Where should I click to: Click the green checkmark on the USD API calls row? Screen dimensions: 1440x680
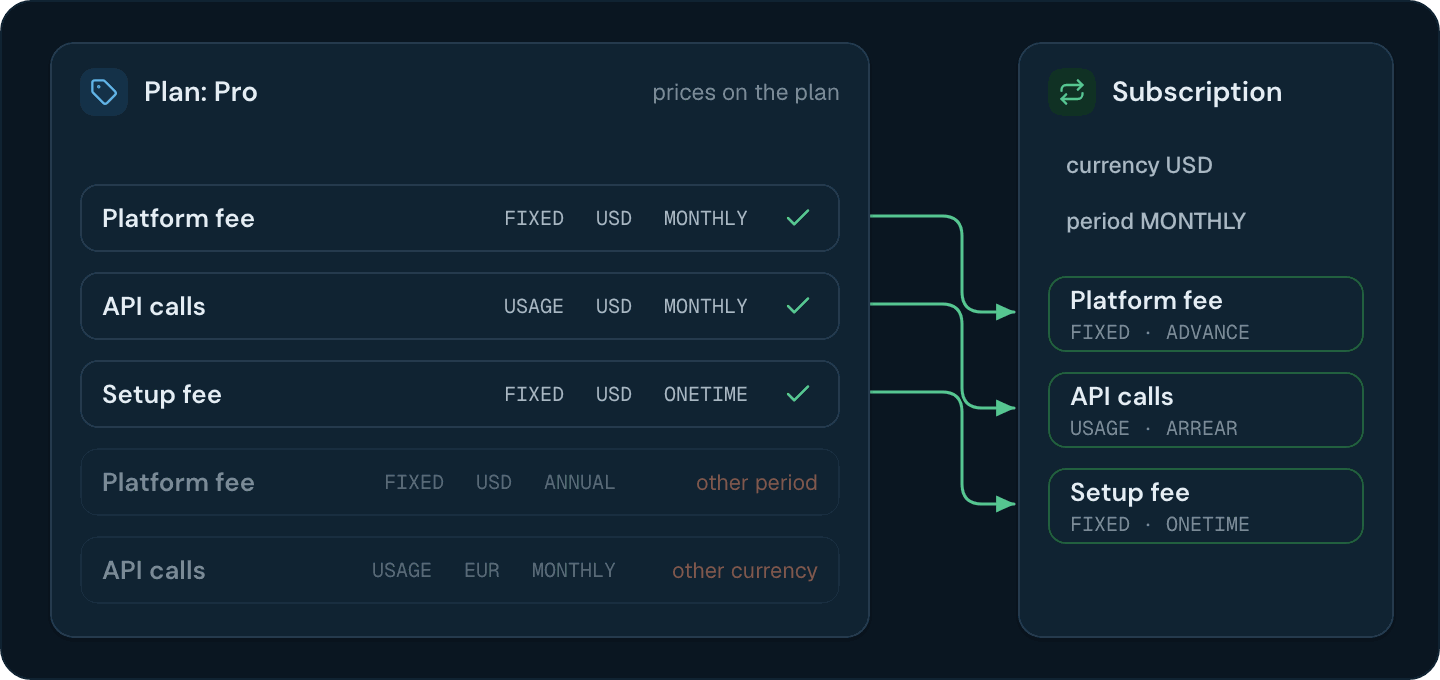(x=798, y=306)
